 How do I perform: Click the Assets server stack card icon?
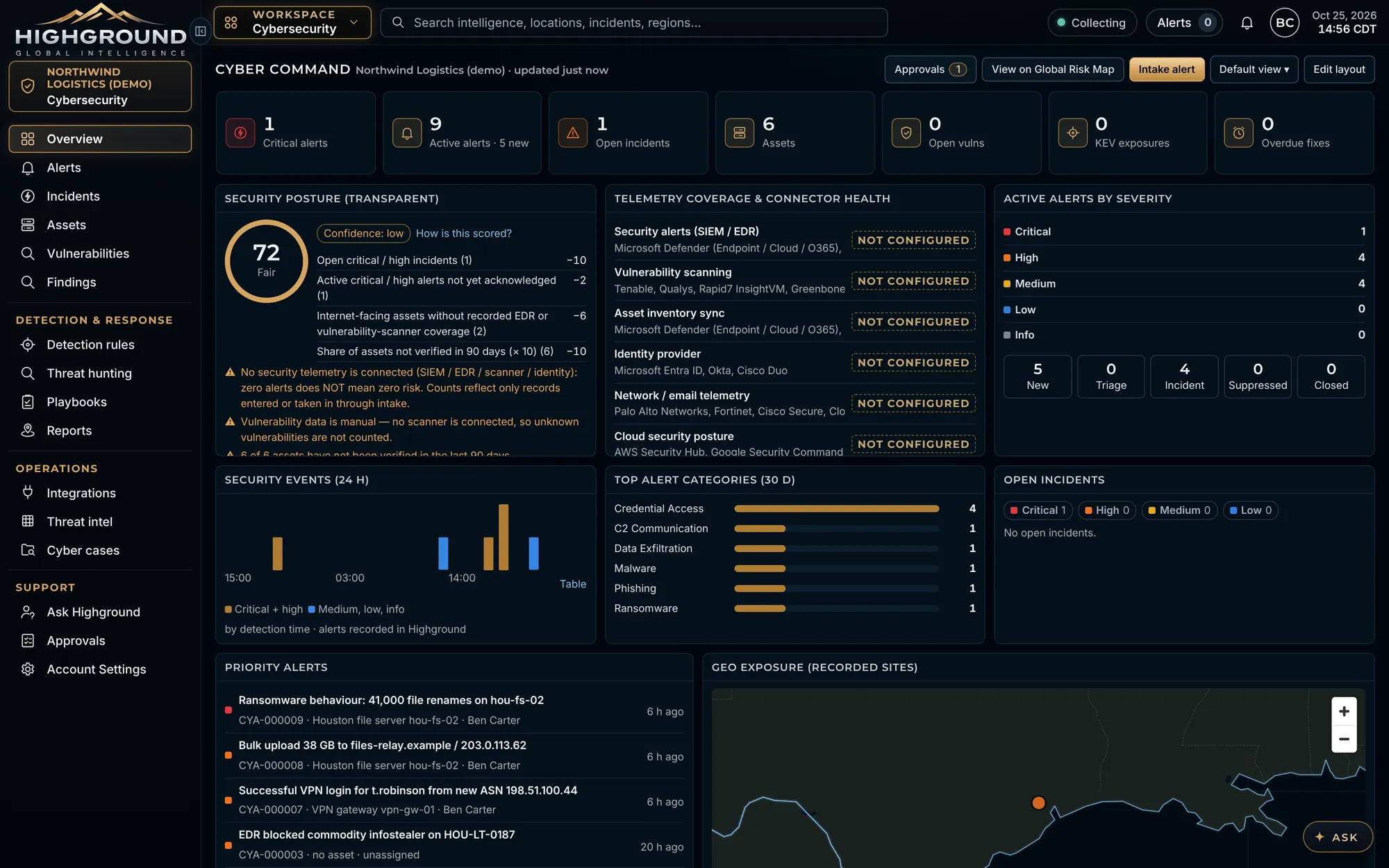point(740,133)
